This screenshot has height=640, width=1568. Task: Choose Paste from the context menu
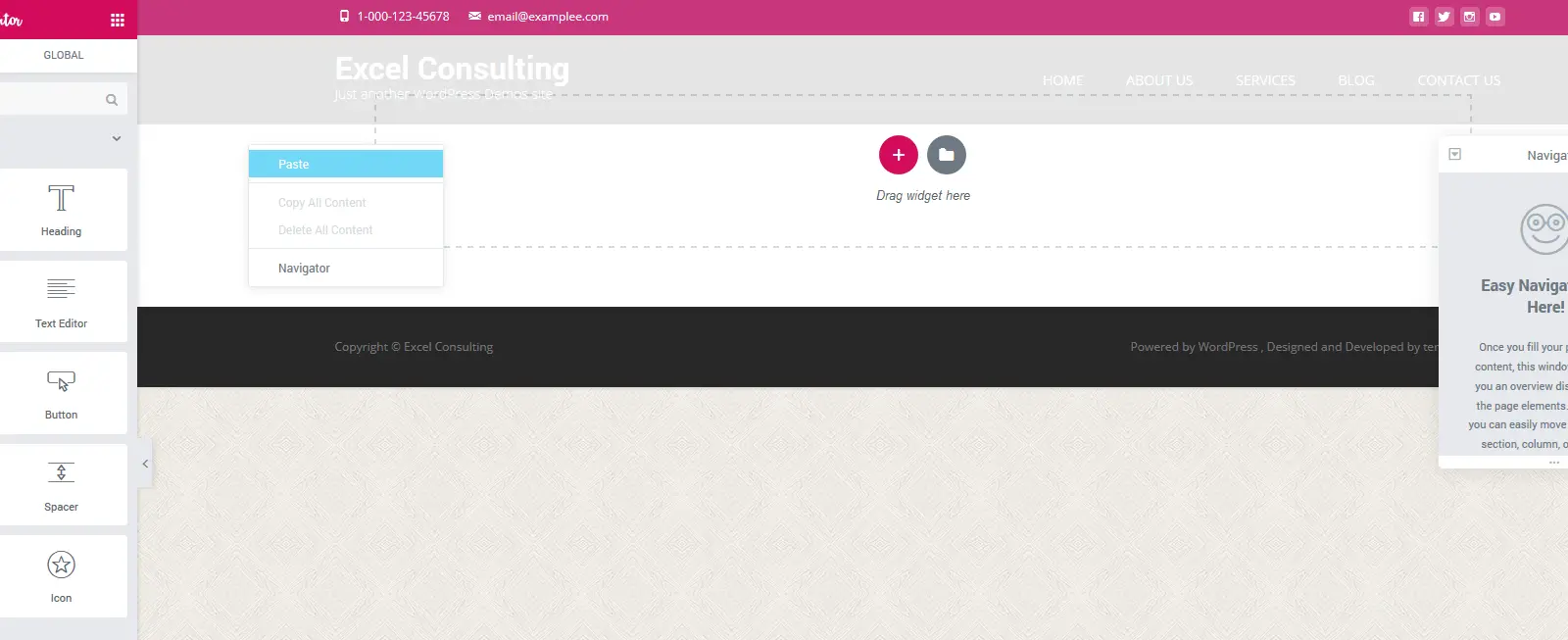345,165
